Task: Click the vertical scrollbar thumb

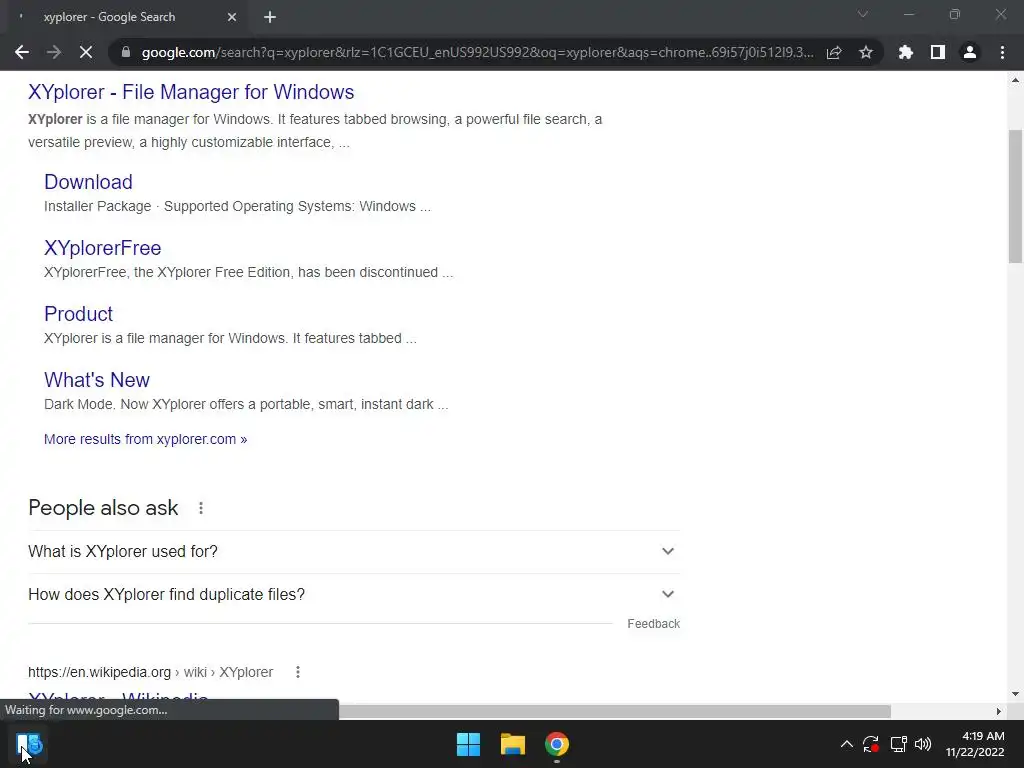Action: 1016,196
